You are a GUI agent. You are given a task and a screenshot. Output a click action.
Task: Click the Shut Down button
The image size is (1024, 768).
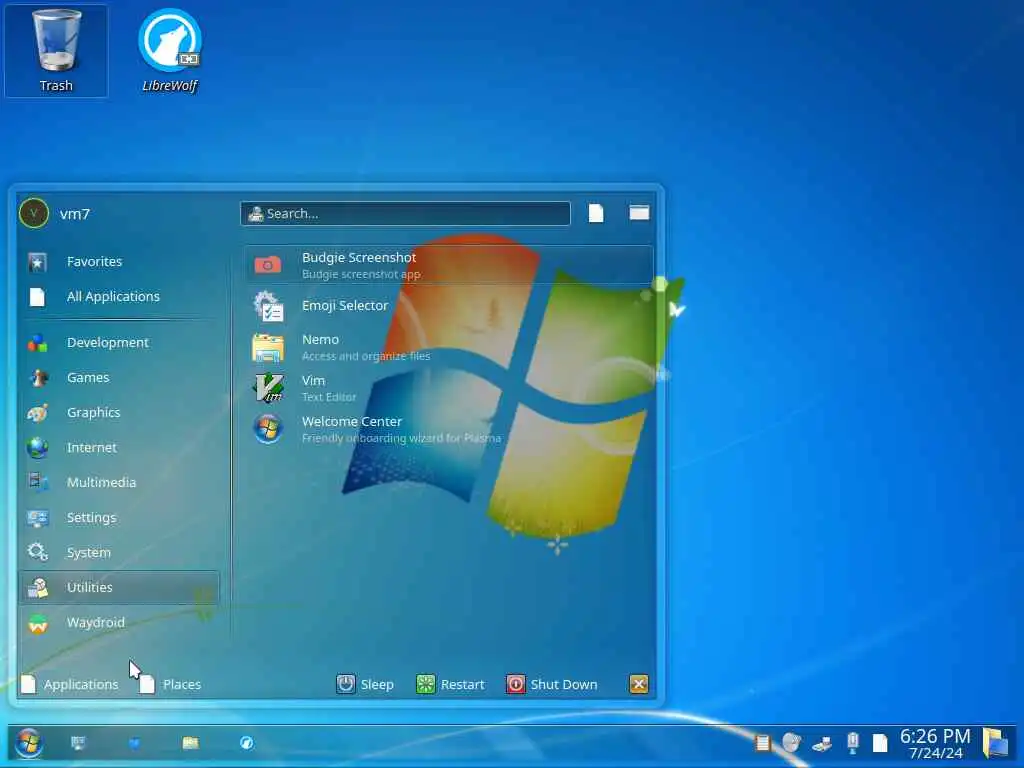pos(552,684)
